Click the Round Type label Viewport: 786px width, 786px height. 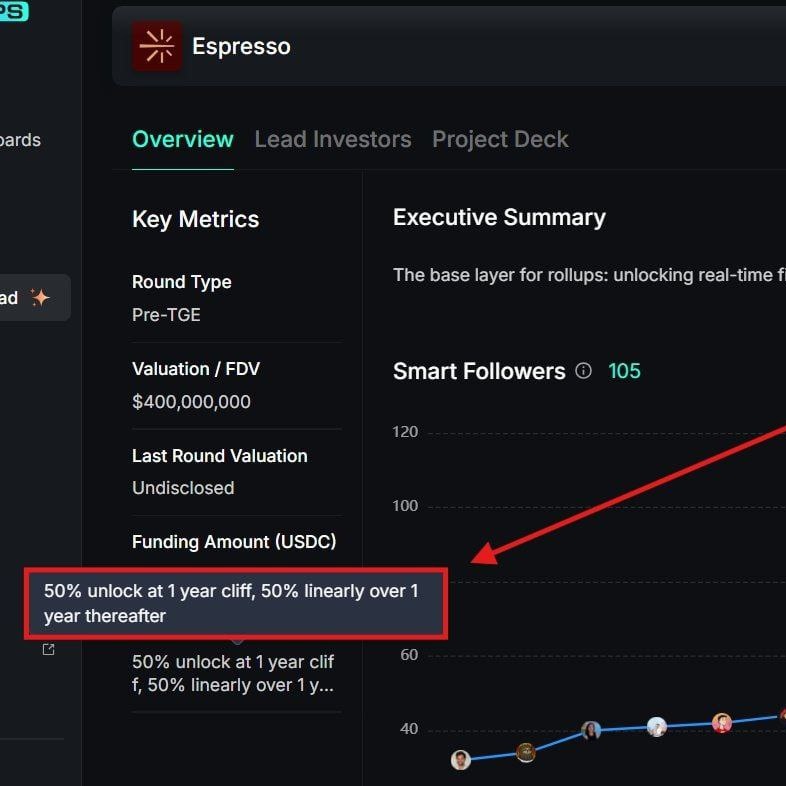(x=181, y=282)
